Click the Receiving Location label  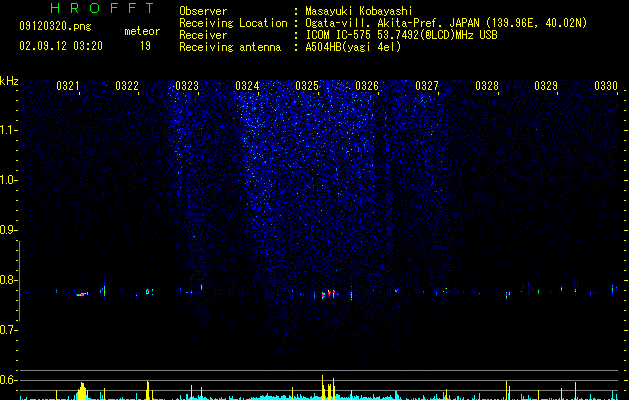tap(233, 23)
